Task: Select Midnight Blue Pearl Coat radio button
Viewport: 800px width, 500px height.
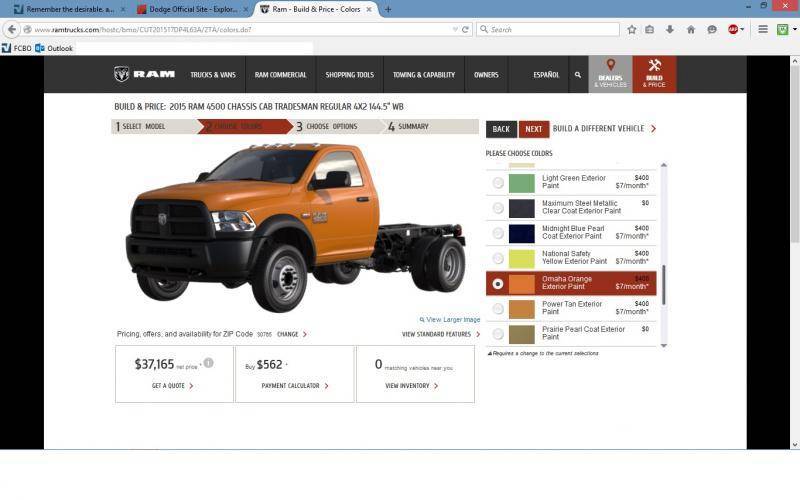Action: (x=498, y=233)
